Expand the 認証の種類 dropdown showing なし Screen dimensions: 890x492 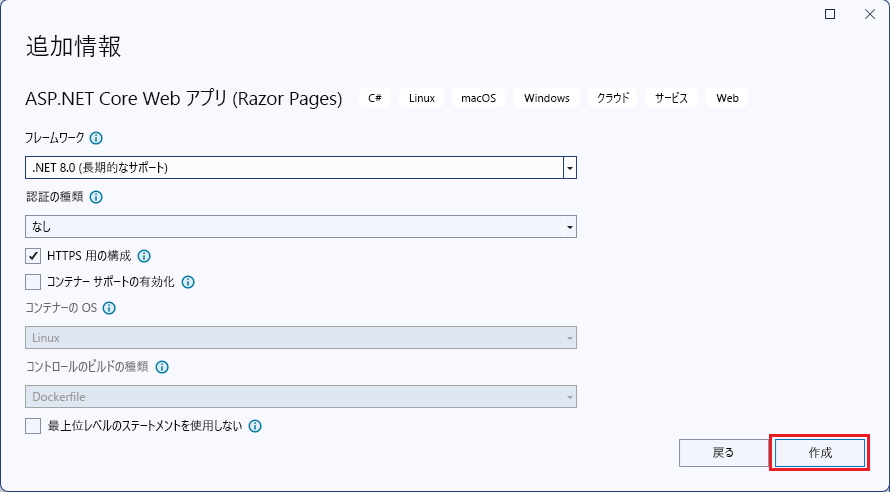tap(570, 227)
